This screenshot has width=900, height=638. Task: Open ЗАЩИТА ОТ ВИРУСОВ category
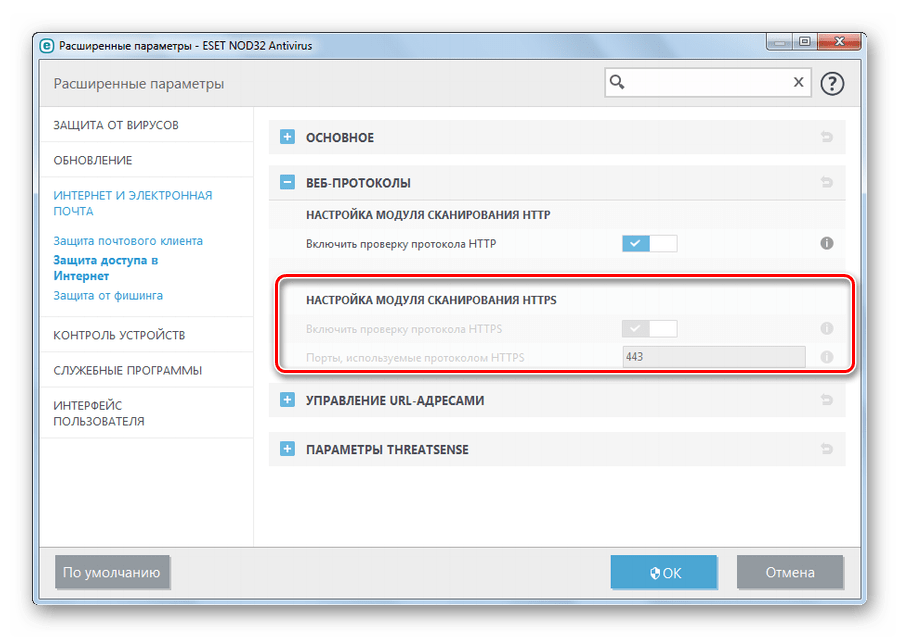click(116, 125)
